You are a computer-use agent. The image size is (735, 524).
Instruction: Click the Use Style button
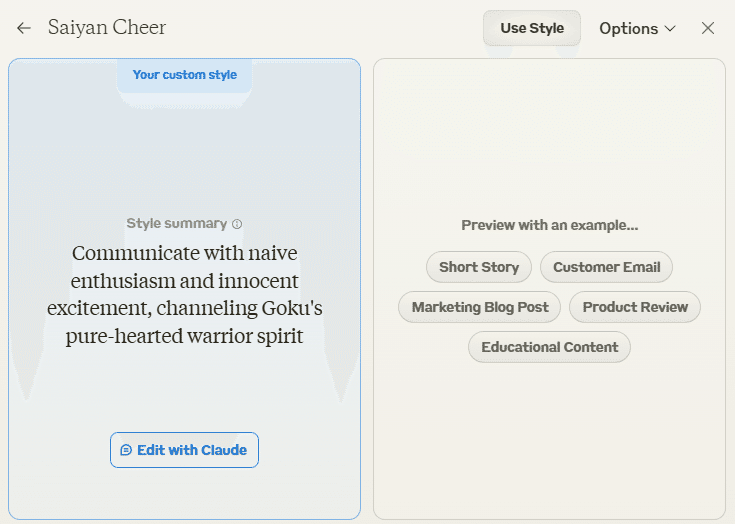tap(532, 28)
